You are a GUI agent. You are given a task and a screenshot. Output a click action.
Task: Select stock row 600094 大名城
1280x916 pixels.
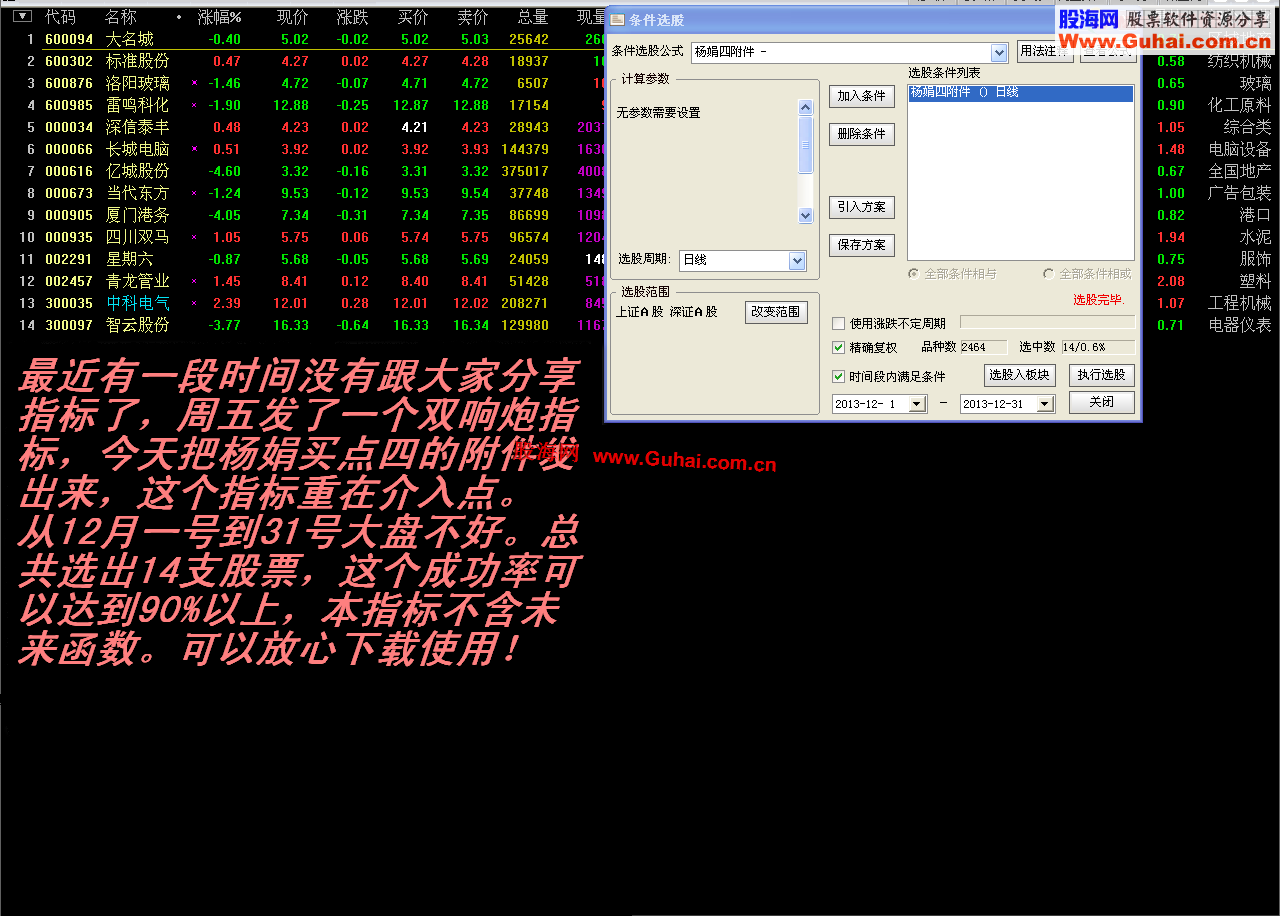(304, 39)
